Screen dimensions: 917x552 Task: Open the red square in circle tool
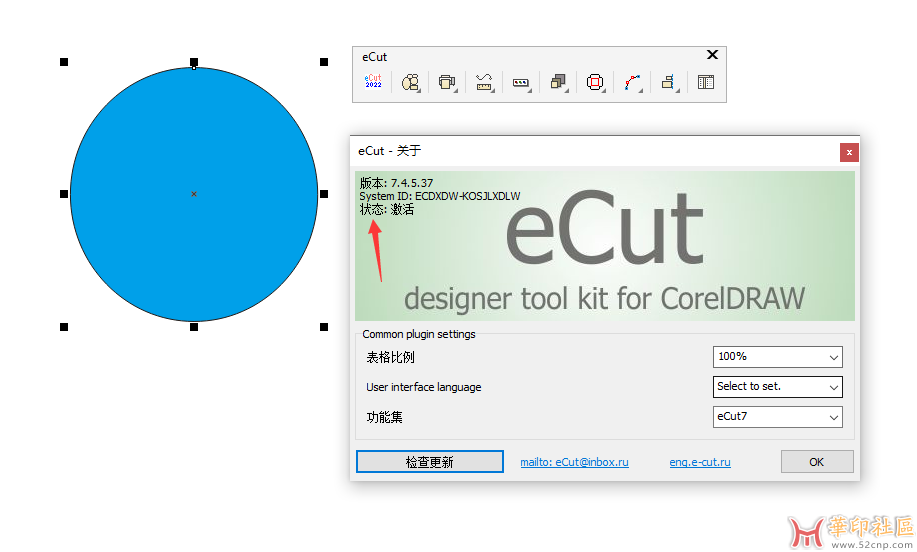[595, 82]
